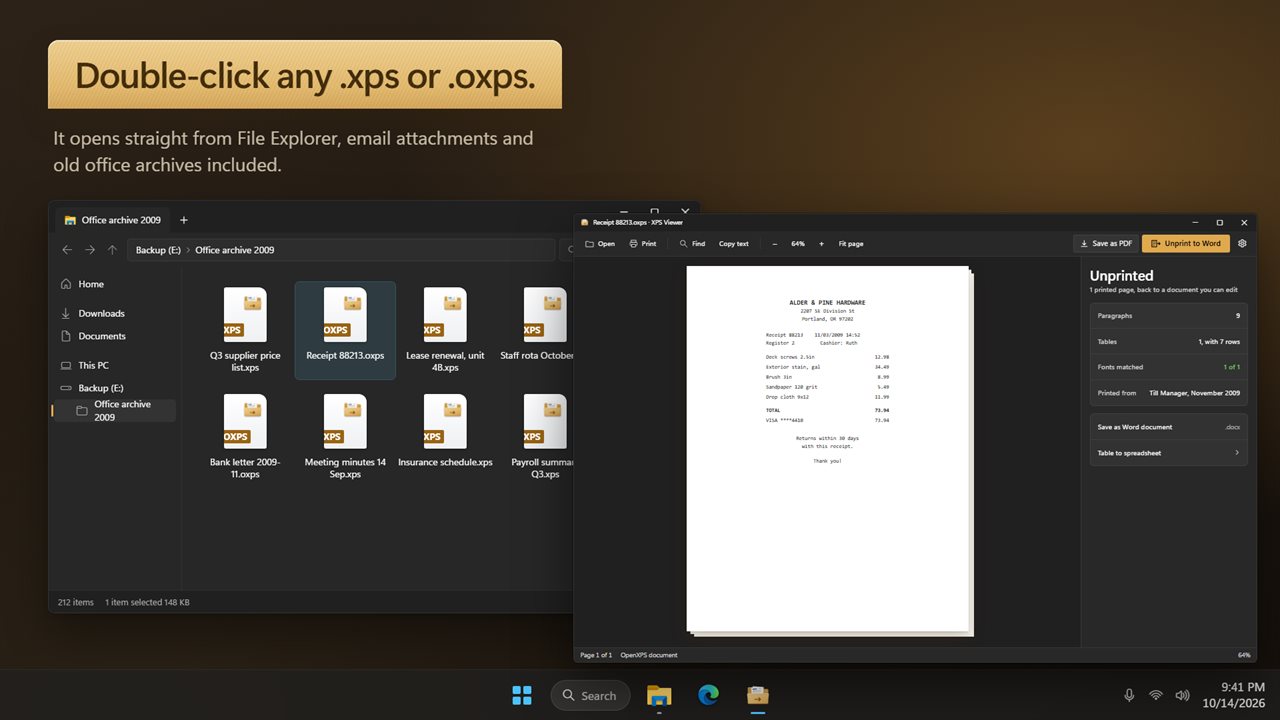Click the 64% zoom value in toolbar

click(798, 244)
